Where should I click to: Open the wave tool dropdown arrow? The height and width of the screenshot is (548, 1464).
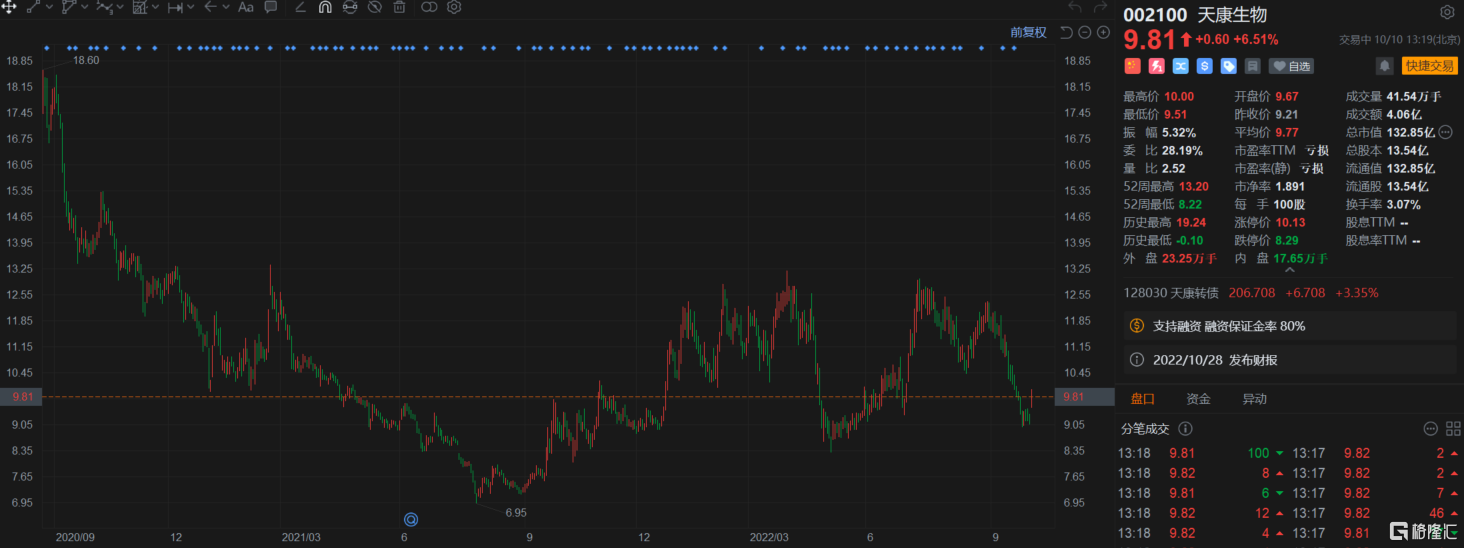coord(121,7)
